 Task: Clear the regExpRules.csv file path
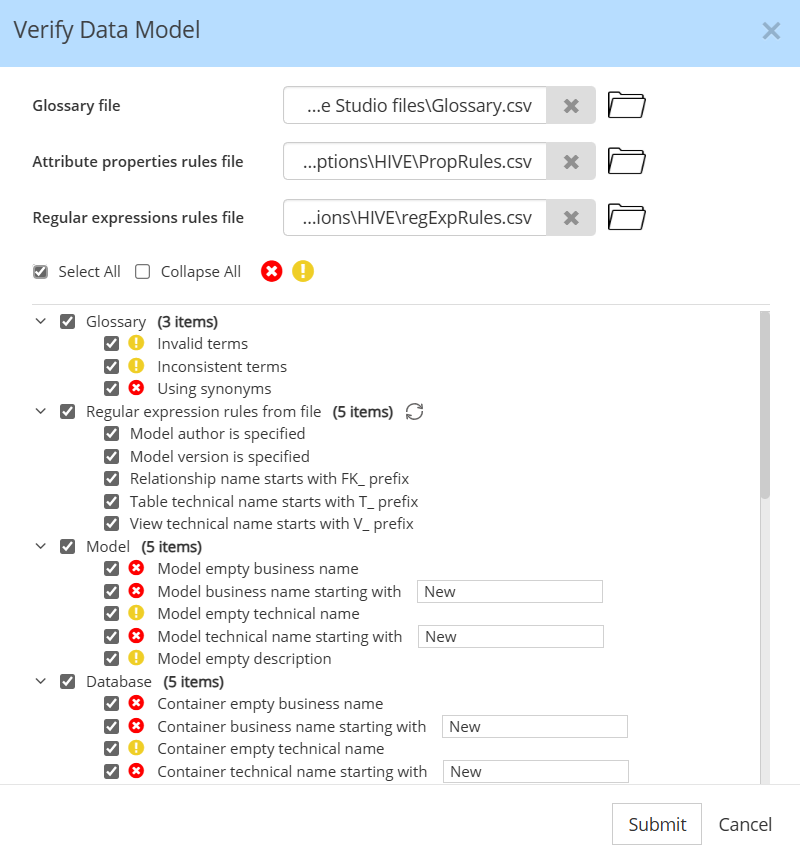tap(571, 218)
